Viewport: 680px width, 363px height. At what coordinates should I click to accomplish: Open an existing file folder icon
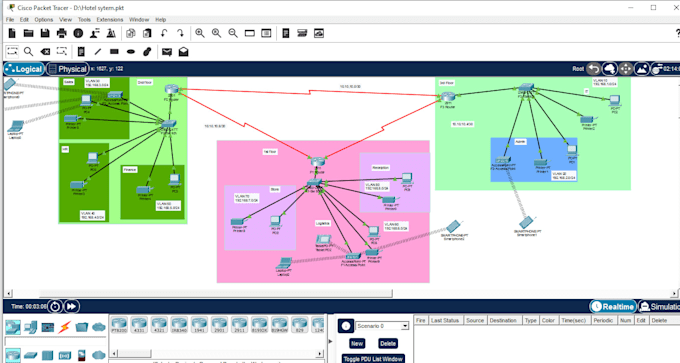coord(29,33)
